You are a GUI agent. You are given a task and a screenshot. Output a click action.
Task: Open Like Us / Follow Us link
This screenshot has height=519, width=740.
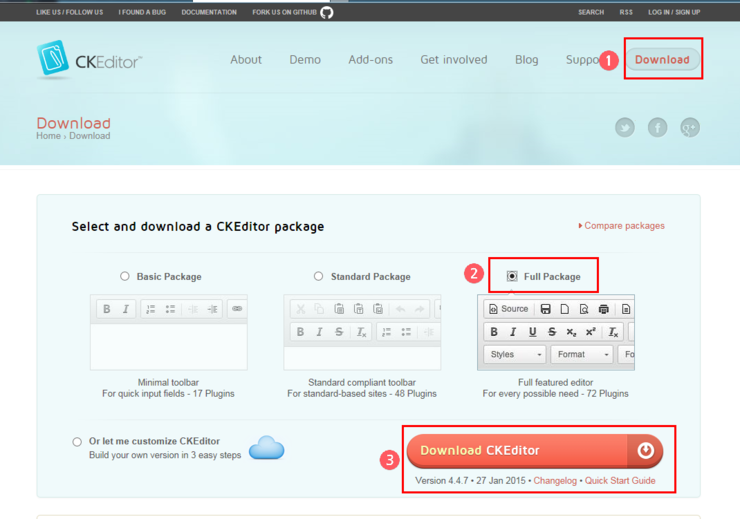(69, 12)
